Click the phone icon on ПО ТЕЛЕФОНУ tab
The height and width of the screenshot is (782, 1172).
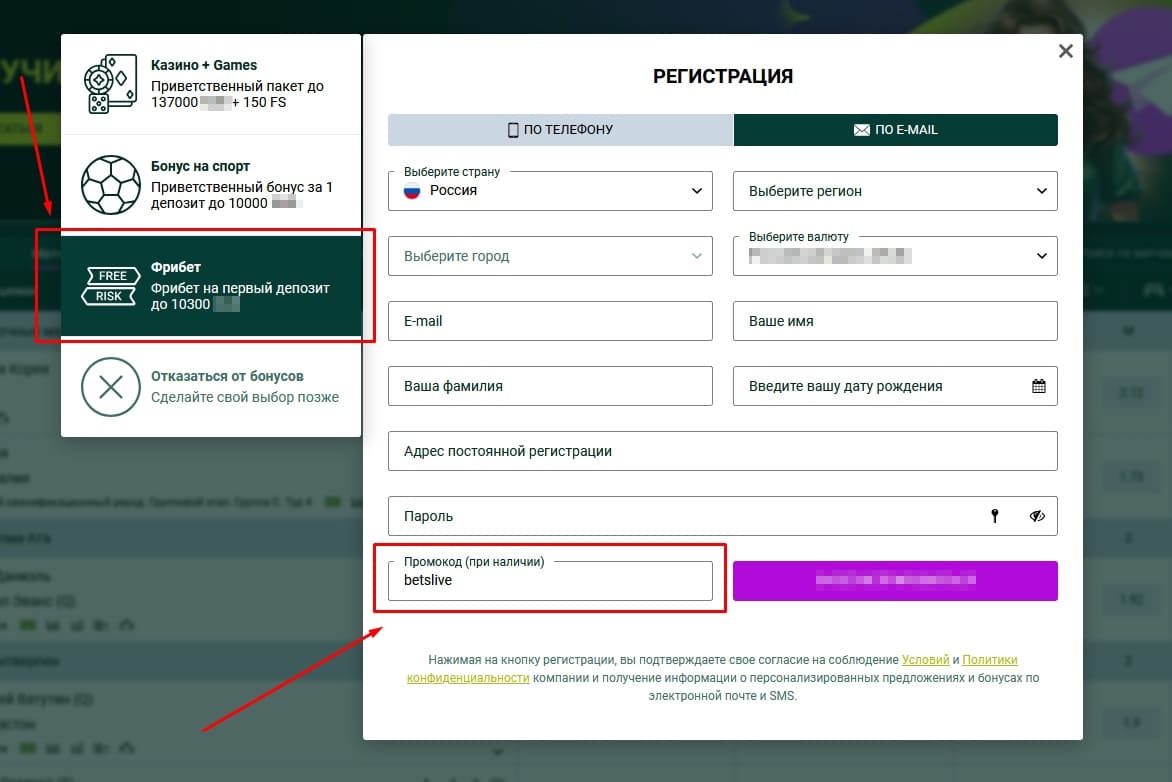(513, 130)
